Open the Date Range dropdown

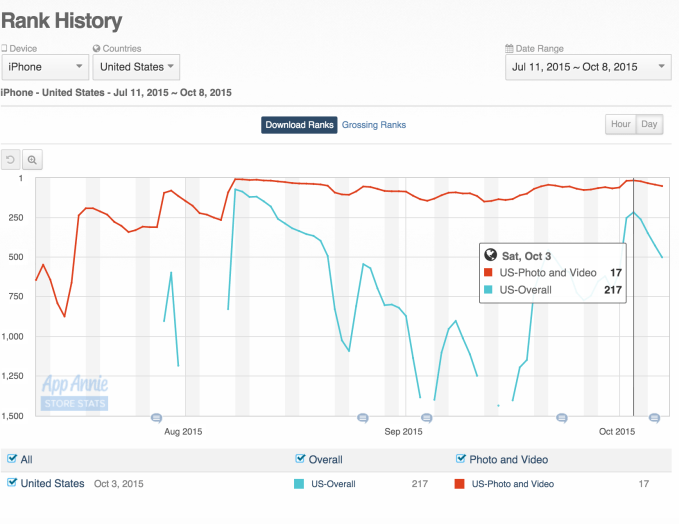(x=588, y=67)
